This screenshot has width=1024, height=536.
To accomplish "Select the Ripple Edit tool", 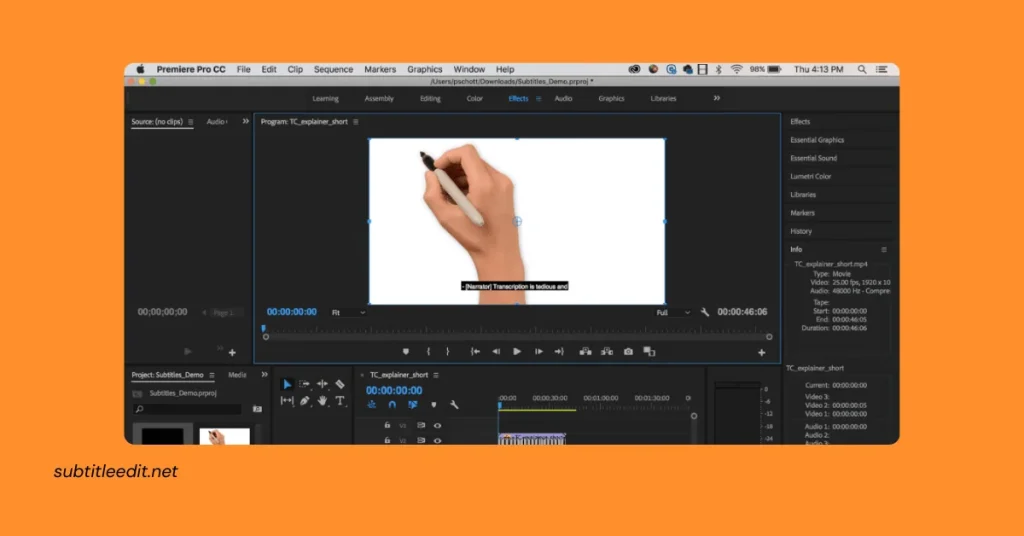I will (323, 384).
